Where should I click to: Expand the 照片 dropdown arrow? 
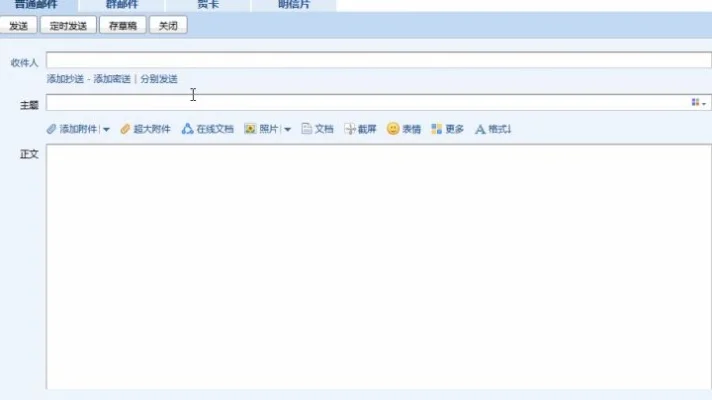click(x=288, y=130)
